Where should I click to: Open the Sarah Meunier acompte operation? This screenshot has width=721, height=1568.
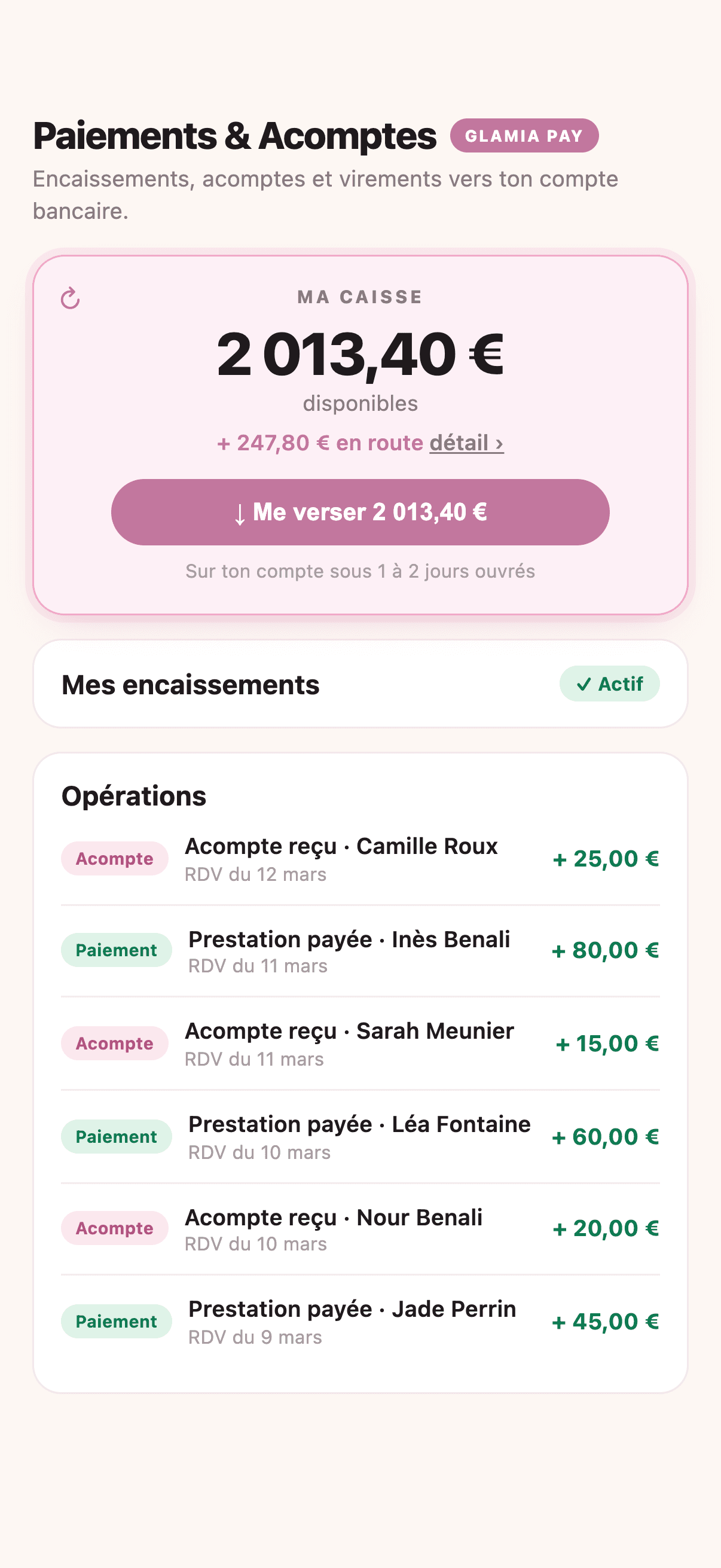point(360,1044)
